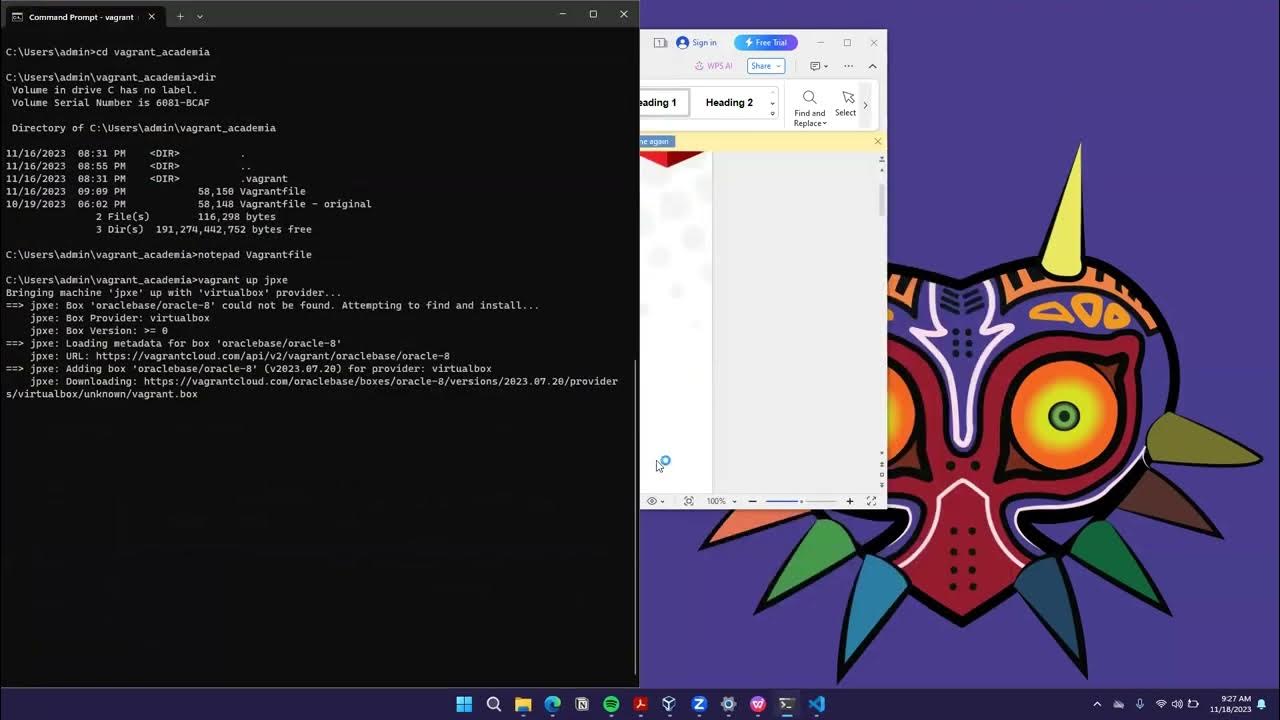This screenshot has width=1280, height=720.
Task: Click the next page double arrow
Action: pyautogui.click(x=881, y=485)
